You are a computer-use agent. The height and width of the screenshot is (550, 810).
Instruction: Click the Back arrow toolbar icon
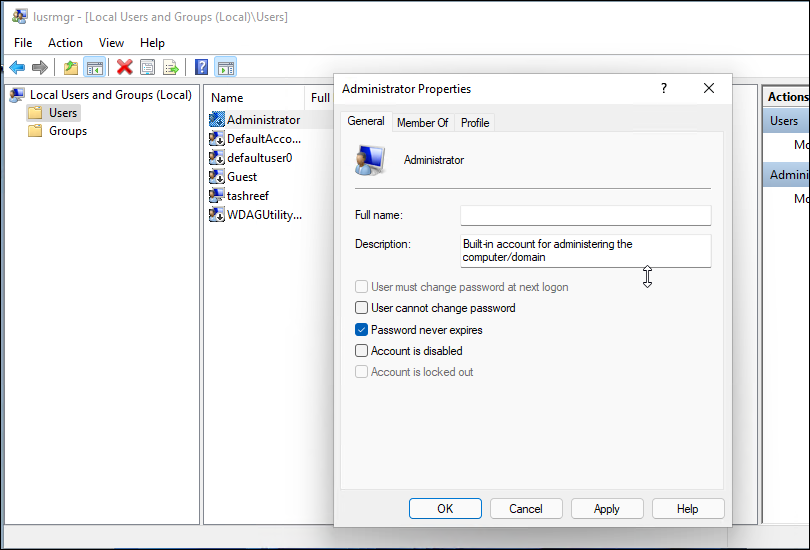pyautogui.click(x=17, y=68)
